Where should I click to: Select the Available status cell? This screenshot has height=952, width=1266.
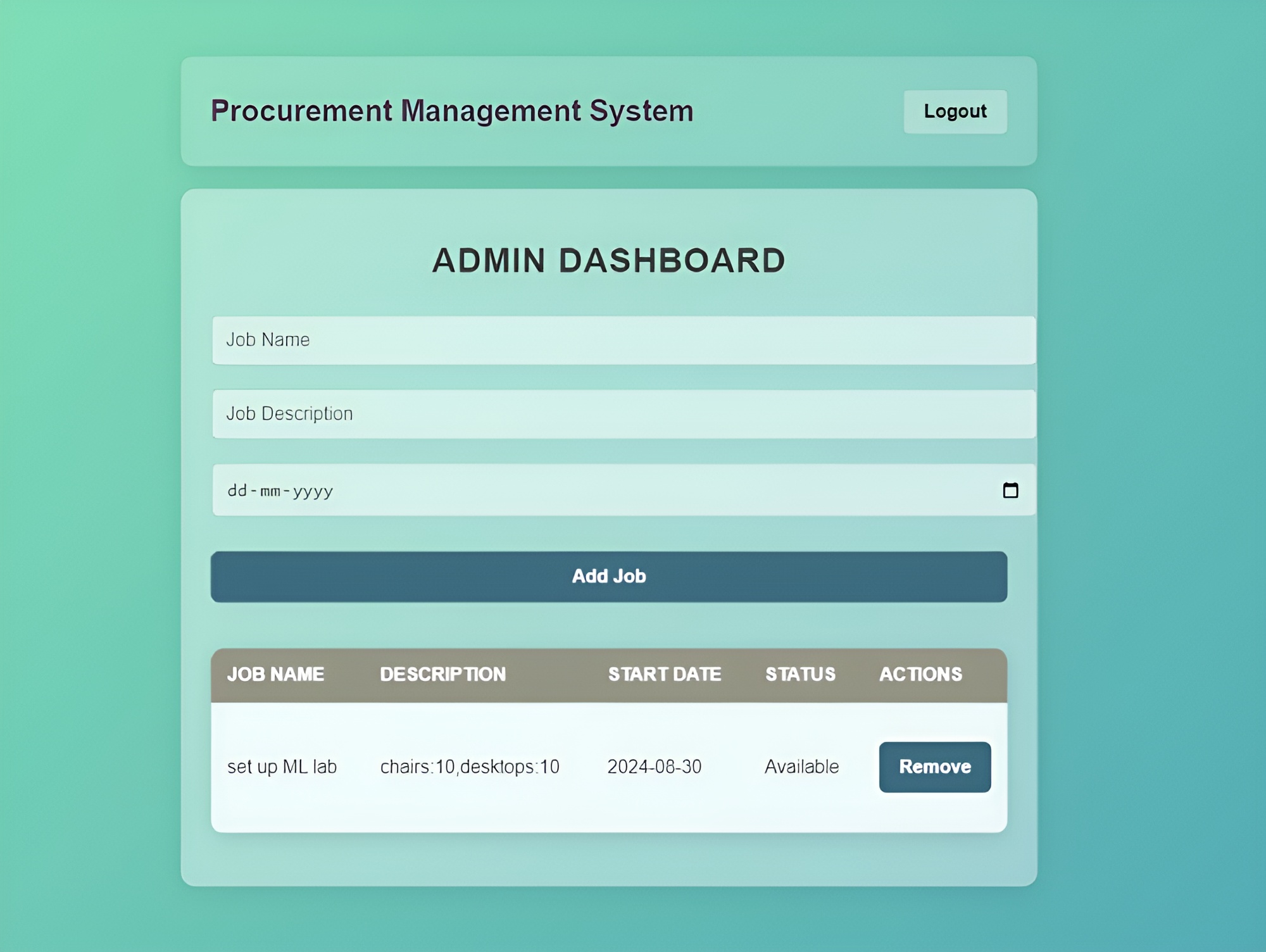[801, 767]
